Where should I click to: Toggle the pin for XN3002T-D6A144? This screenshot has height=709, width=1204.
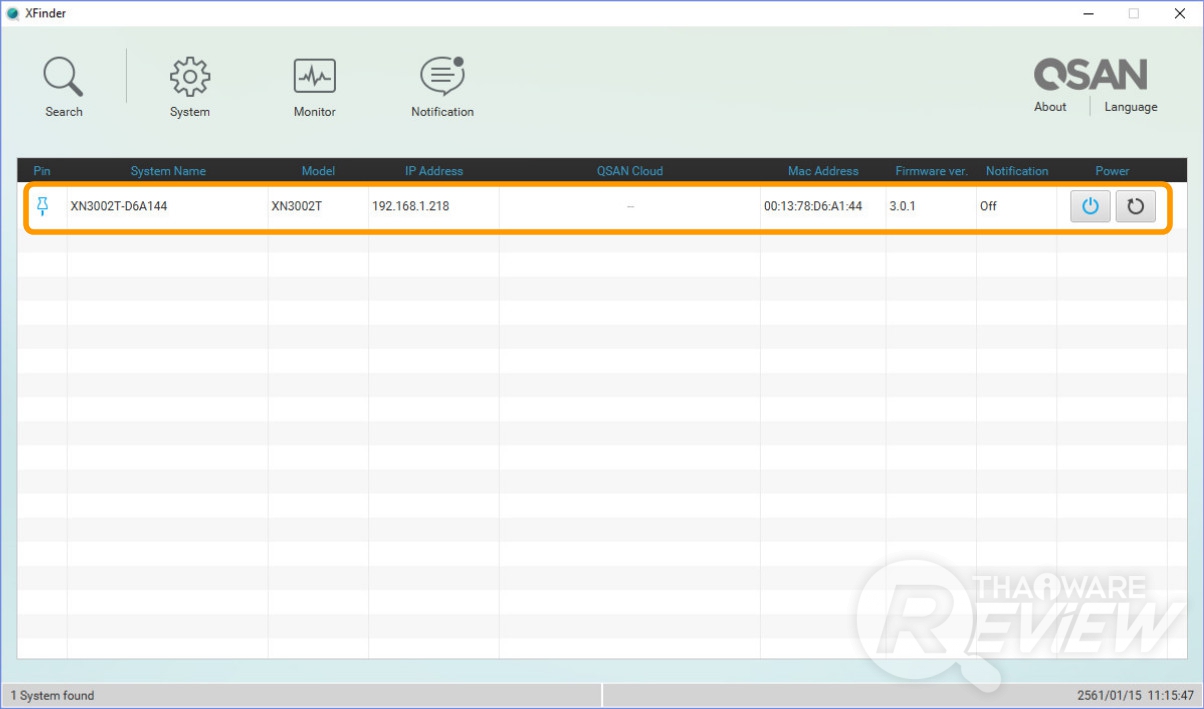click(x=42, y=206)
